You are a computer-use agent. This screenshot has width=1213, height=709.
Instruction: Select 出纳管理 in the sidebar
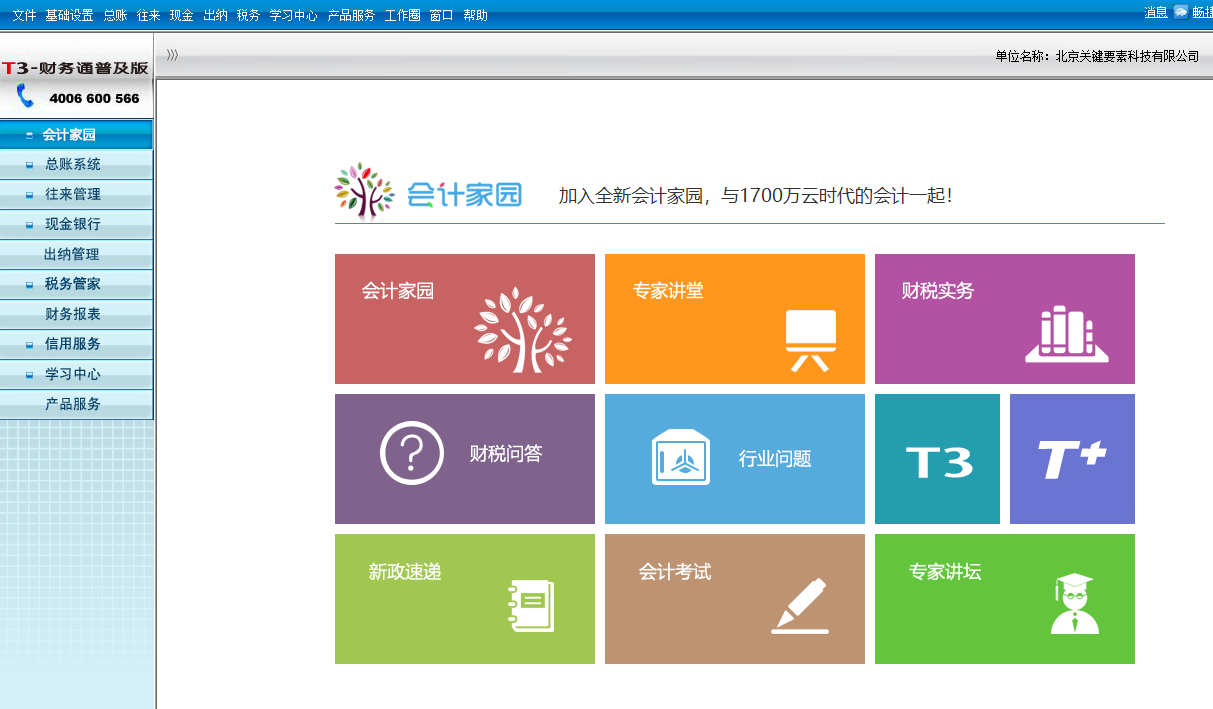[76, 254]
